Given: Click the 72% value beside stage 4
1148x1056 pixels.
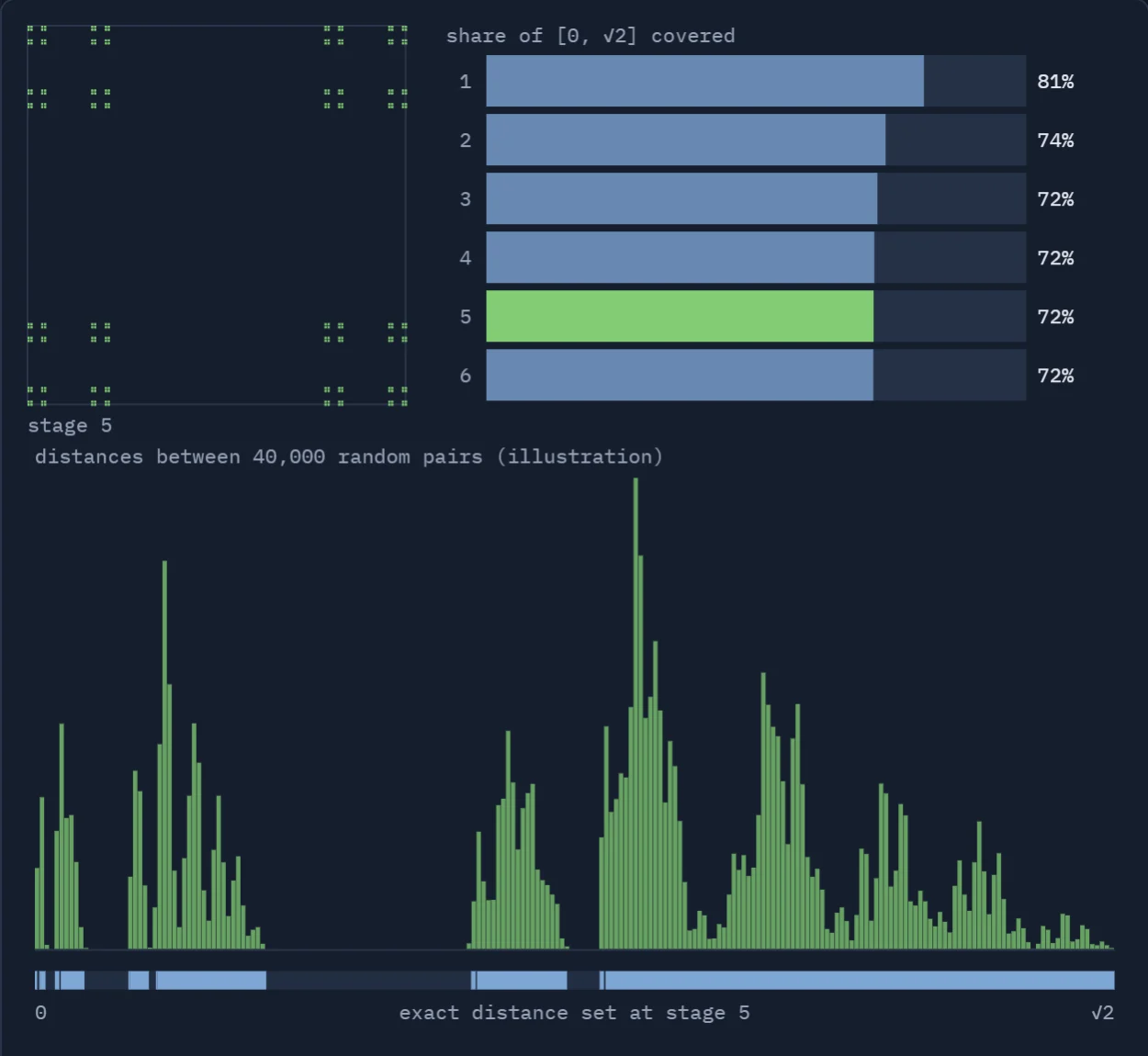Looking at the screenshot, I should pos(1055,258).
